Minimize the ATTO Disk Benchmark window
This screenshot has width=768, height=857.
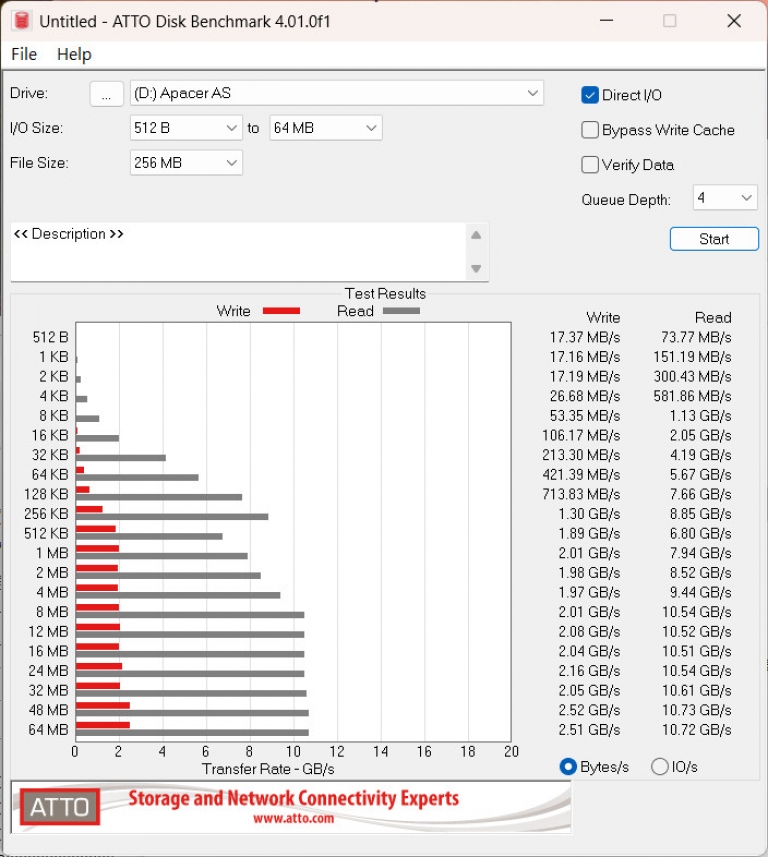[606, 21]
